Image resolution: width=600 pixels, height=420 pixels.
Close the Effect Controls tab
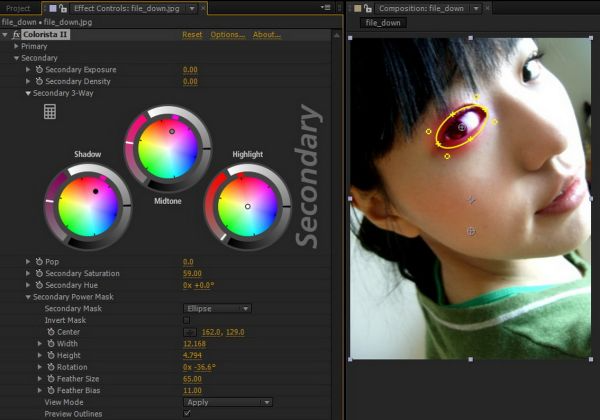(x=202, y=8)
